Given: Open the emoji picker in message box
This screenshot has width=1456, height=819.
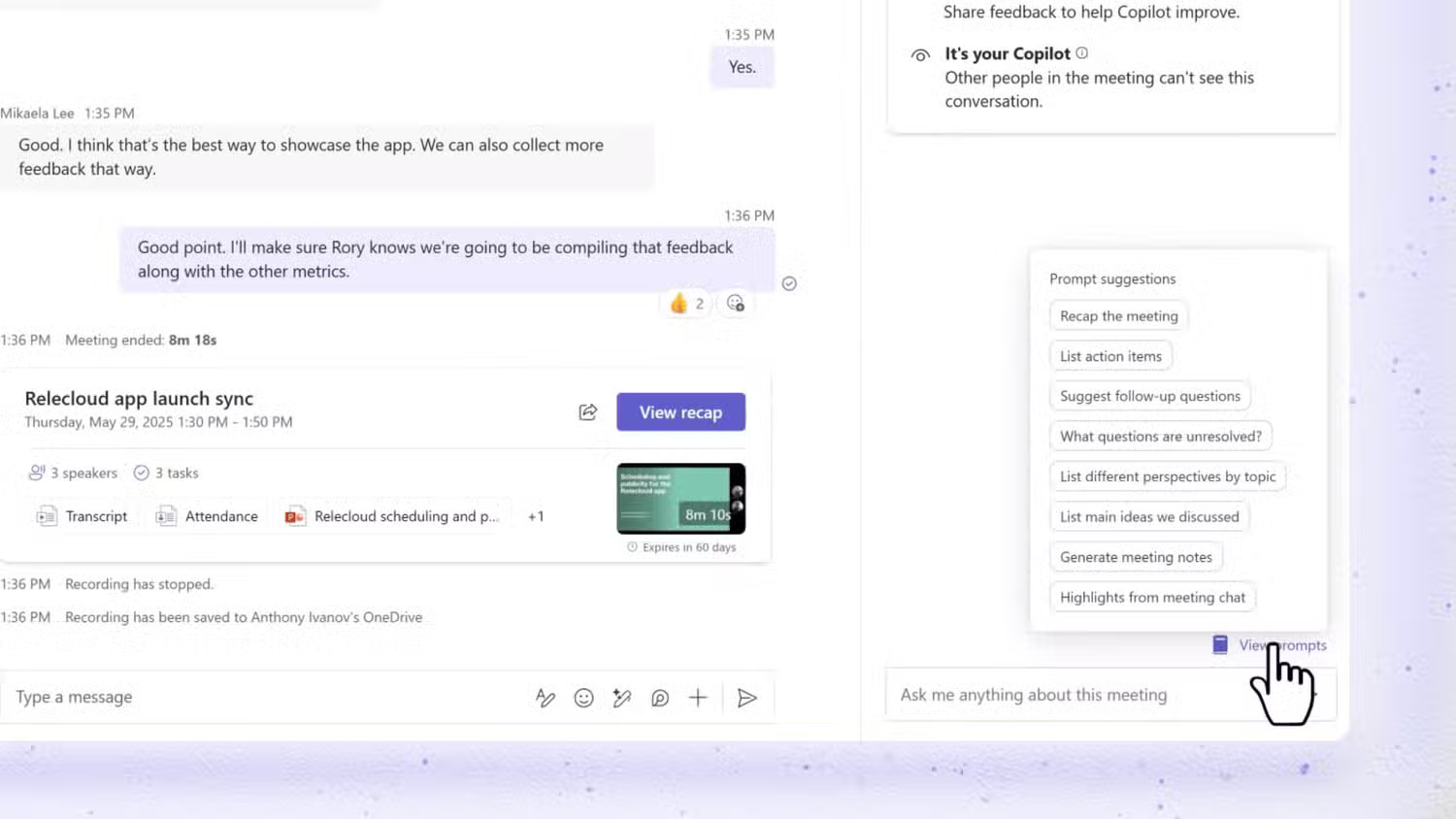Looking at the screenshot, I should [583, 698].
